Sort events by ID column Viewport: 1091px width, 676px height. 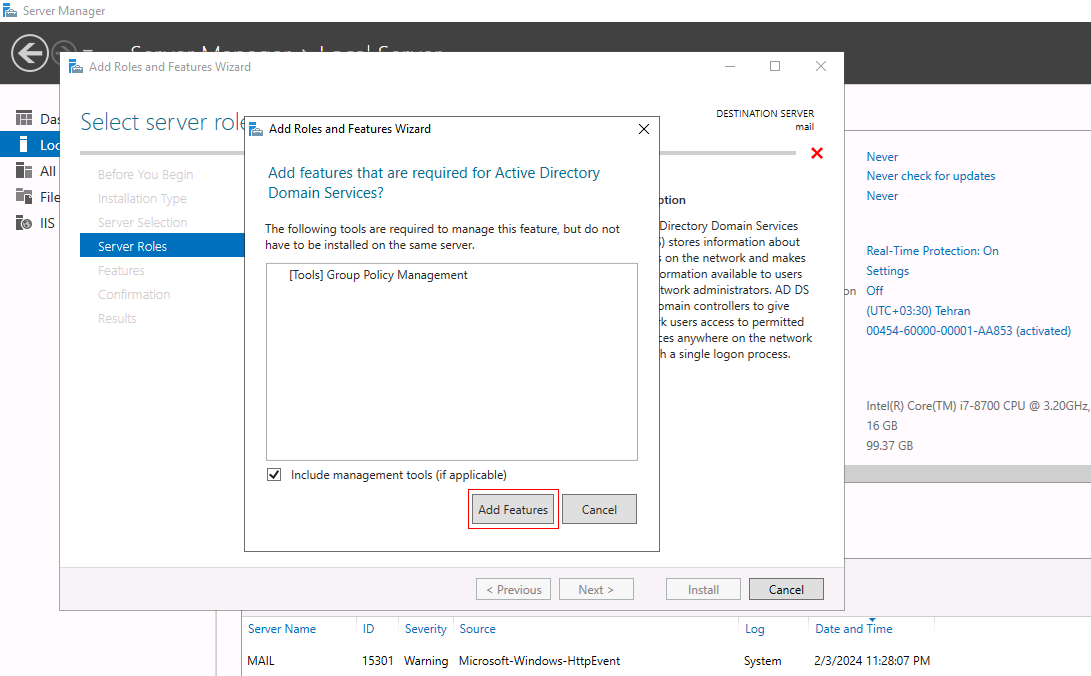point(368,629)
